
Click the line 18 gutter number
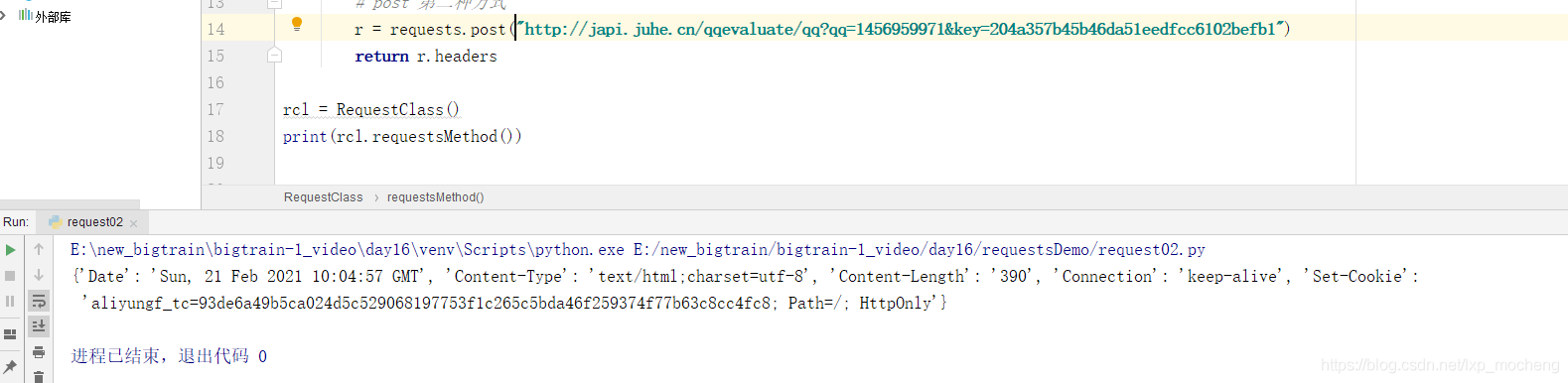tap(215, 137)
